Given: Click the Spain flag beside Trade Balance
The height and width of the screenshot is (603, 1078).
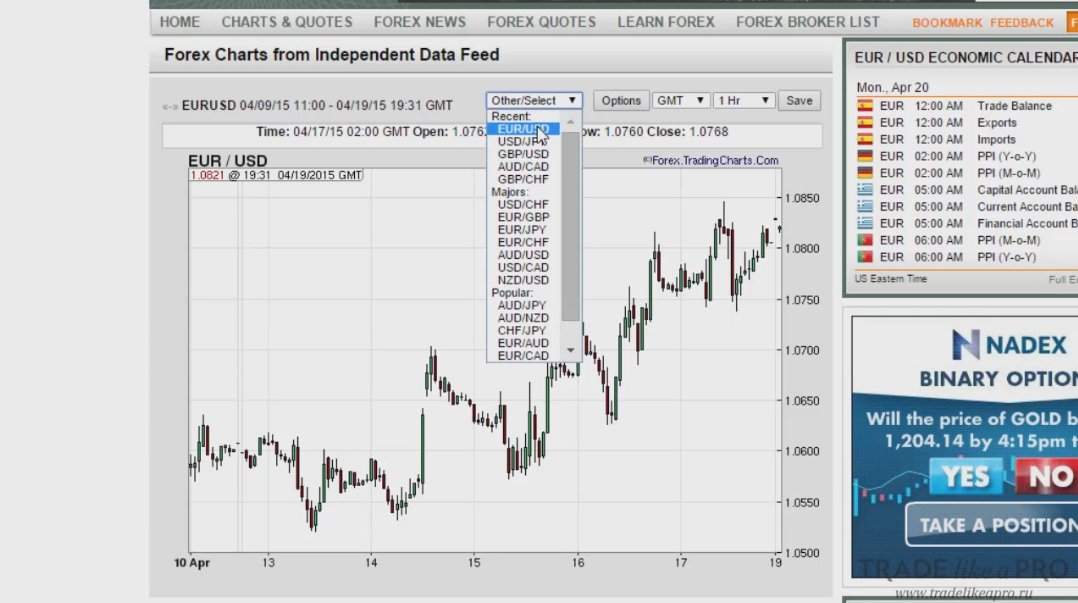Looking at the screenshot, I should click(x=865, y=106).
